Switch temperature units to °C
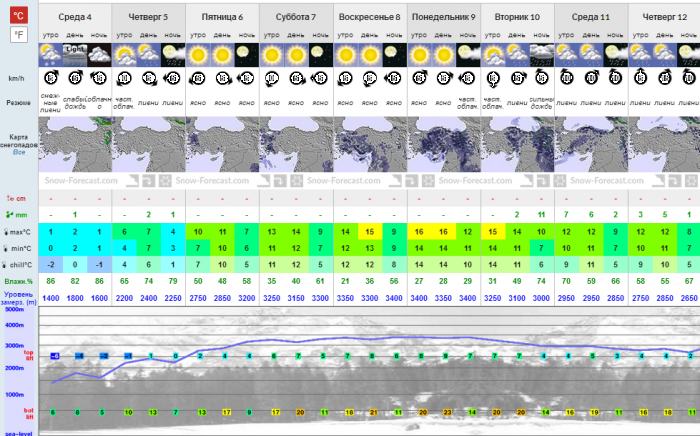700x436 pixels. 19,15
